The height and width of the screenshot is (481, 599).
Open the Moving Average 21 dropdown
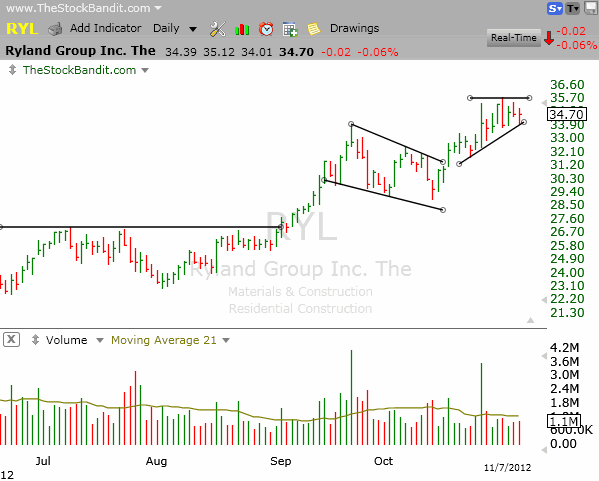[226, 340]
